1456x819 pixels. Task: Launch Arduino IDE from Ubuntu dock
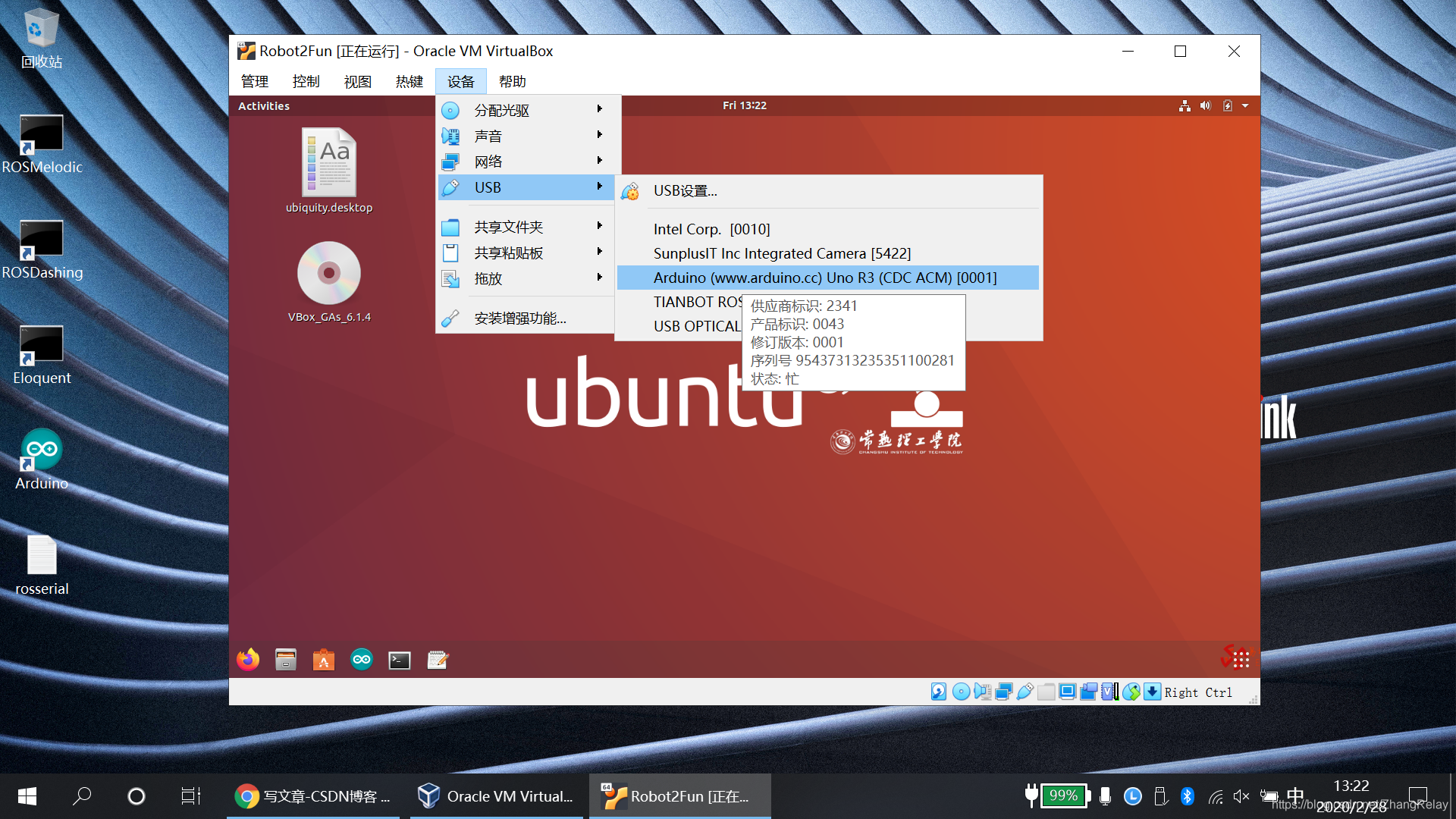[x=362, y=660]
